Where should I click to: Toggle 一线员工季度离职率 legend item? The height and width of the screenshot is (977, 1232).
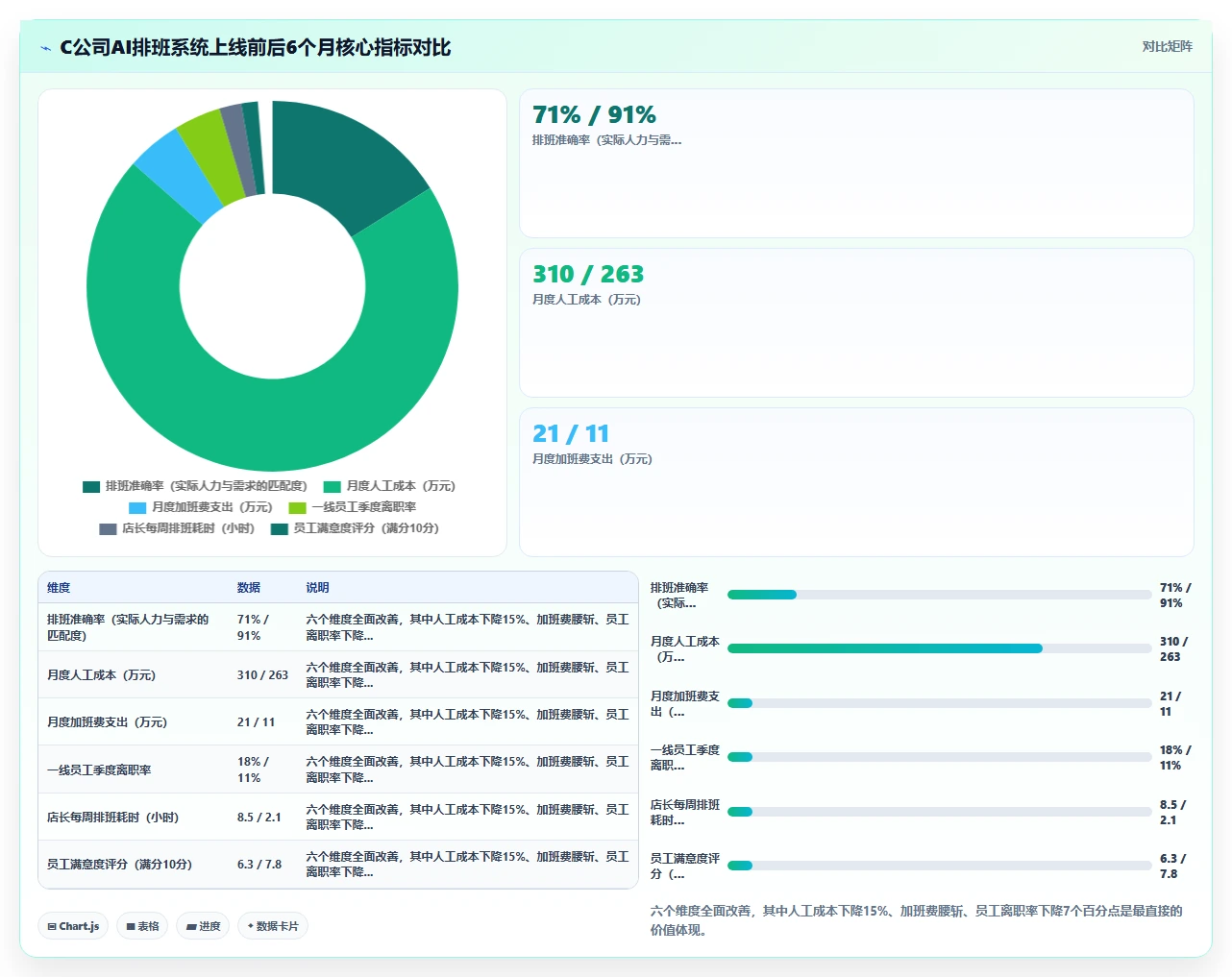pos(353,507)
